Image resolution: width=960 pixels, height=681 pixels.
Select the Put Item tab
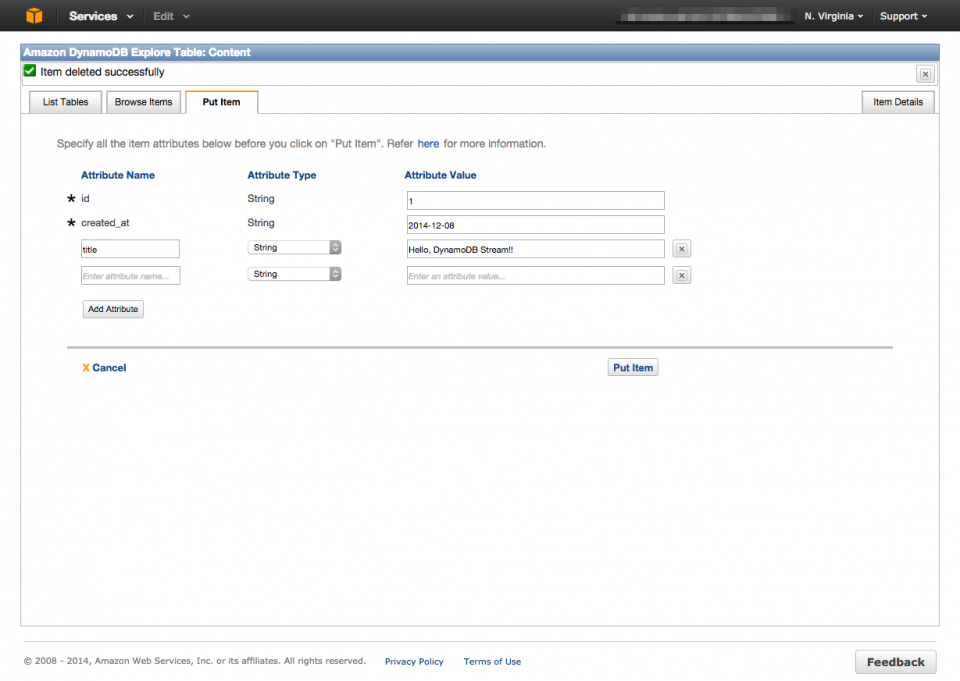tap(222, 102)
